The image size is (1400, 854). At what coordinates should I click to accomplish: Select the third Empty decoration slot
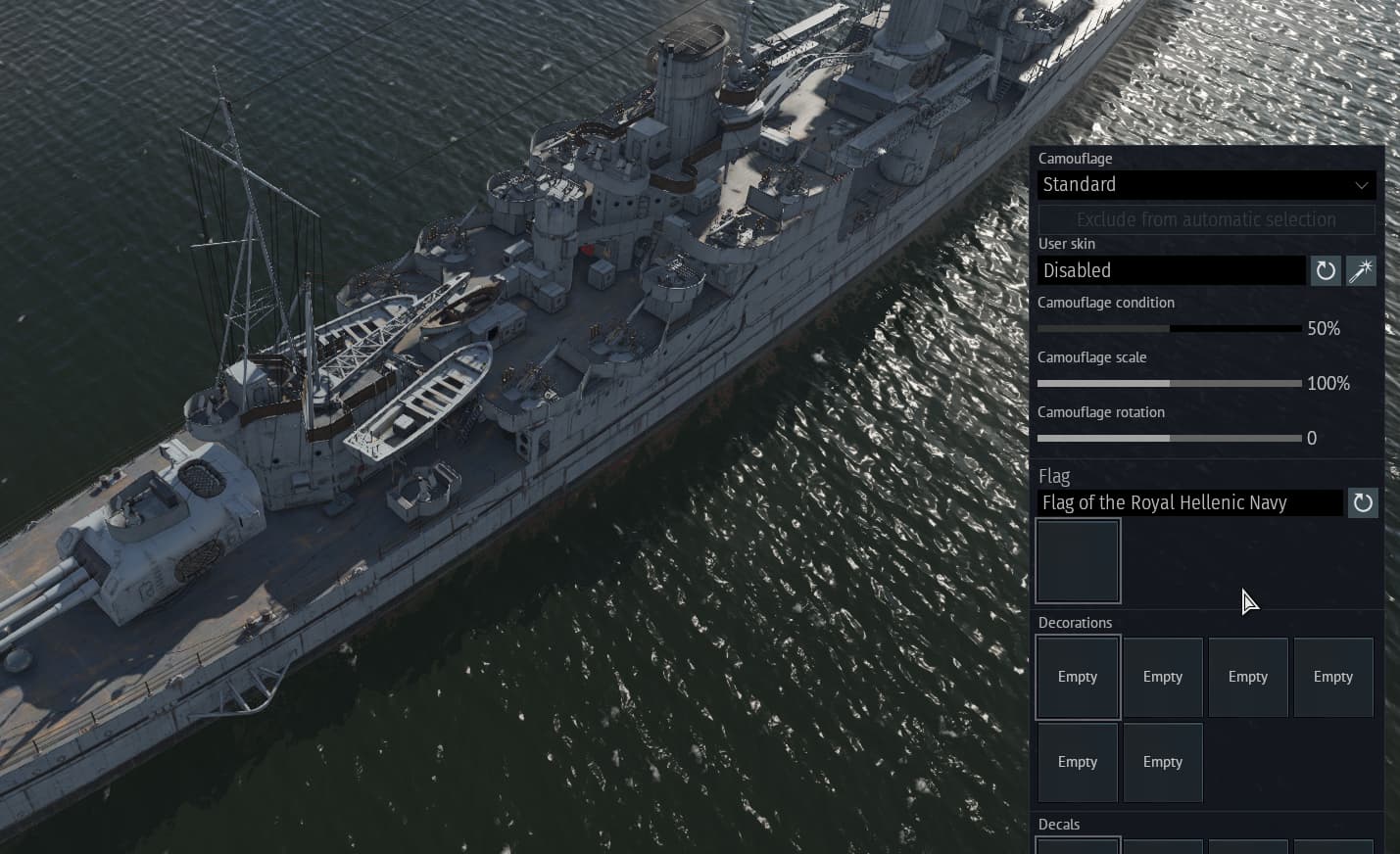pos(1248,677)
